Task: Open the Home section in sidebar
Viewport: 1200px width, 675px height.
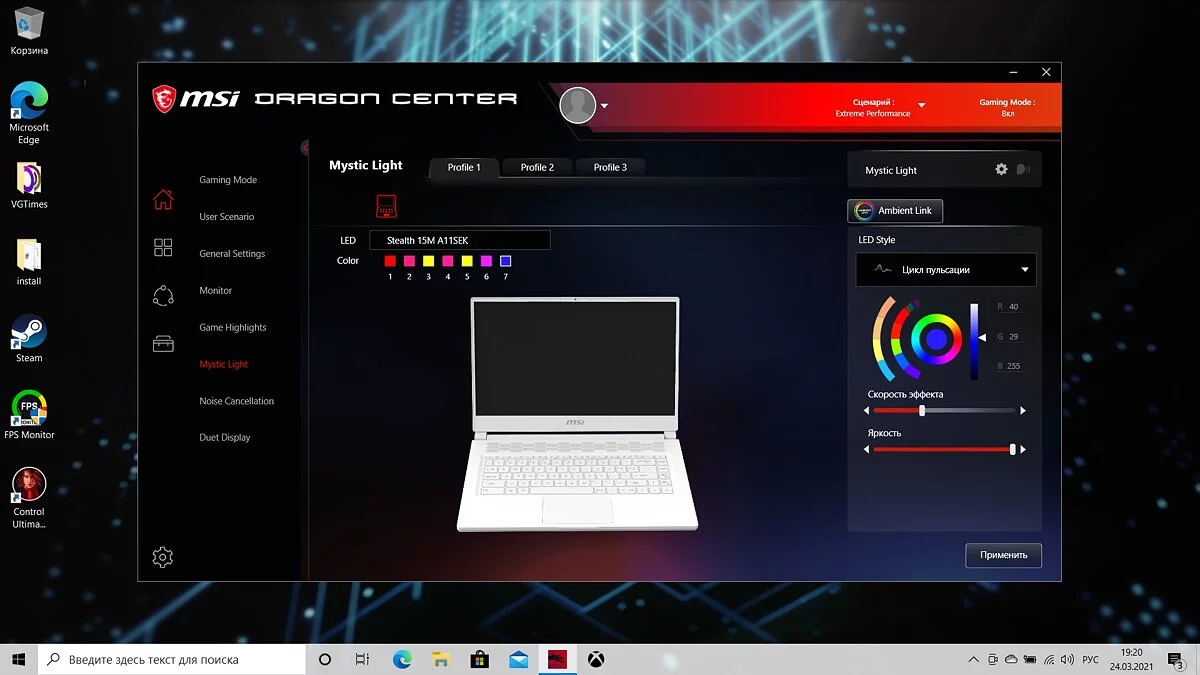Action: point(163,199)
